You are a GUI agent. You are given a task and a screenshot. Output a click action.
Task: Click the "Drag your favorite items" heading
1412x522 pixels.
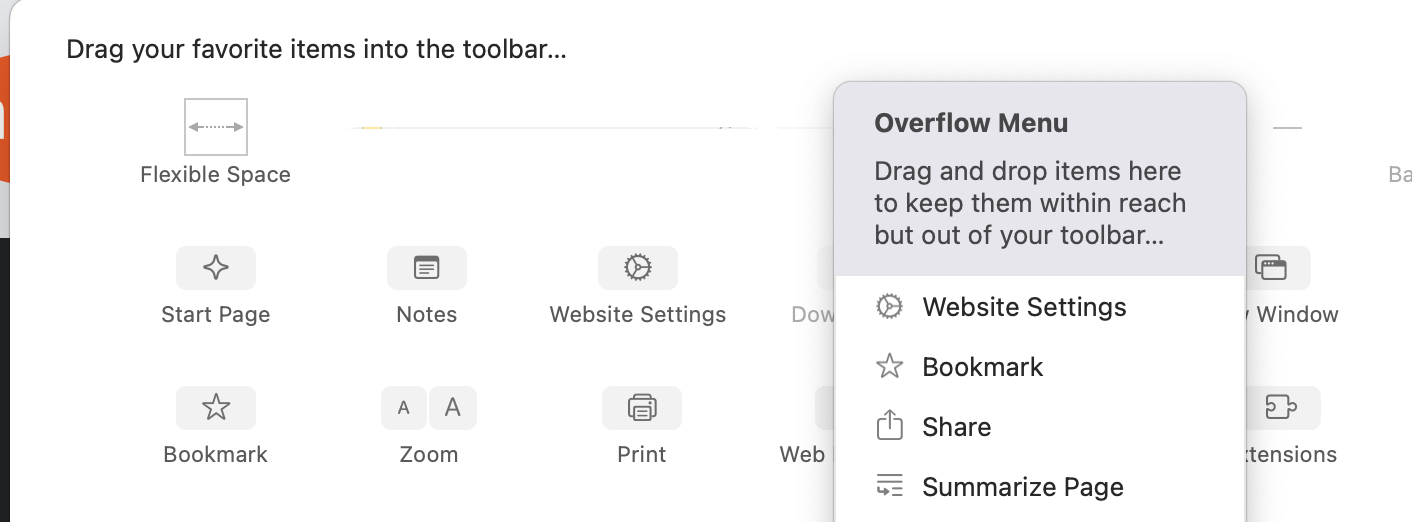[x=316, y=49]
